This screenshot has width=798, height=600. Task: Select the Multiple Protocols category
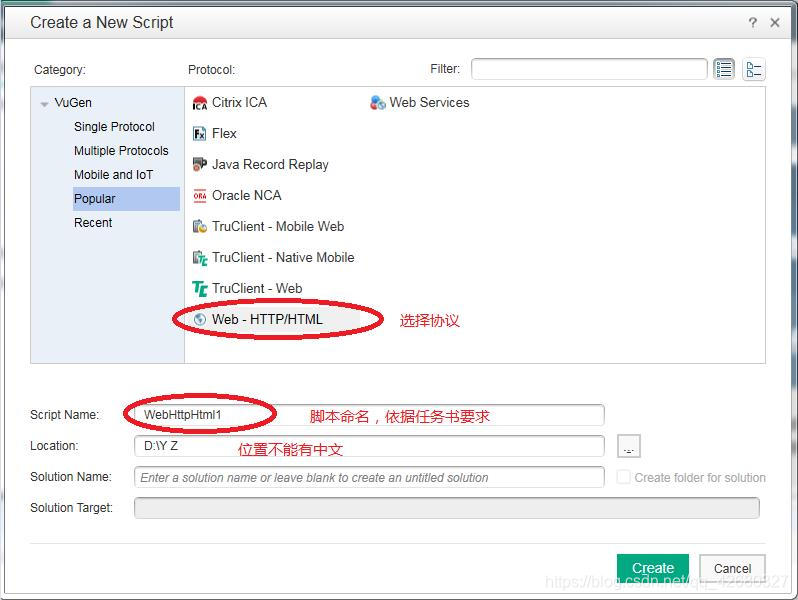click(x=121, y=151)
